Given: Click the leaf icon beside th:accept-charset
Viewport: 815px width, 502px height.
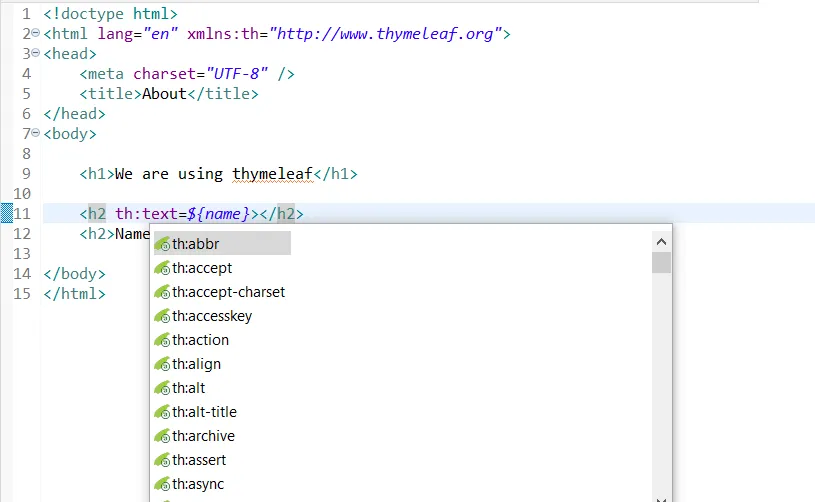Looking at the screenshot, I should point(163,292).
